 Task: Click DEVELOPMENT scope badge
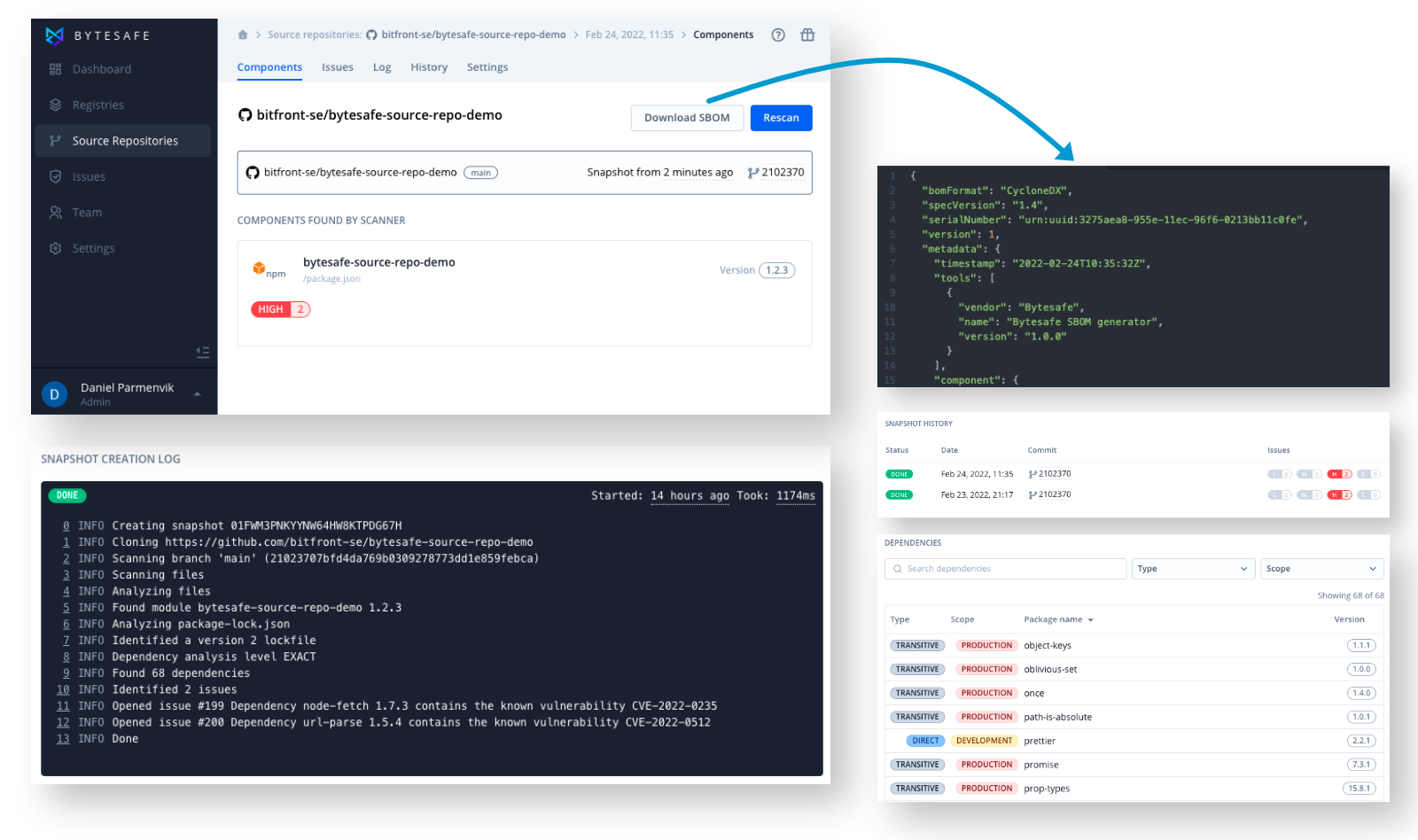pos(984,741)
